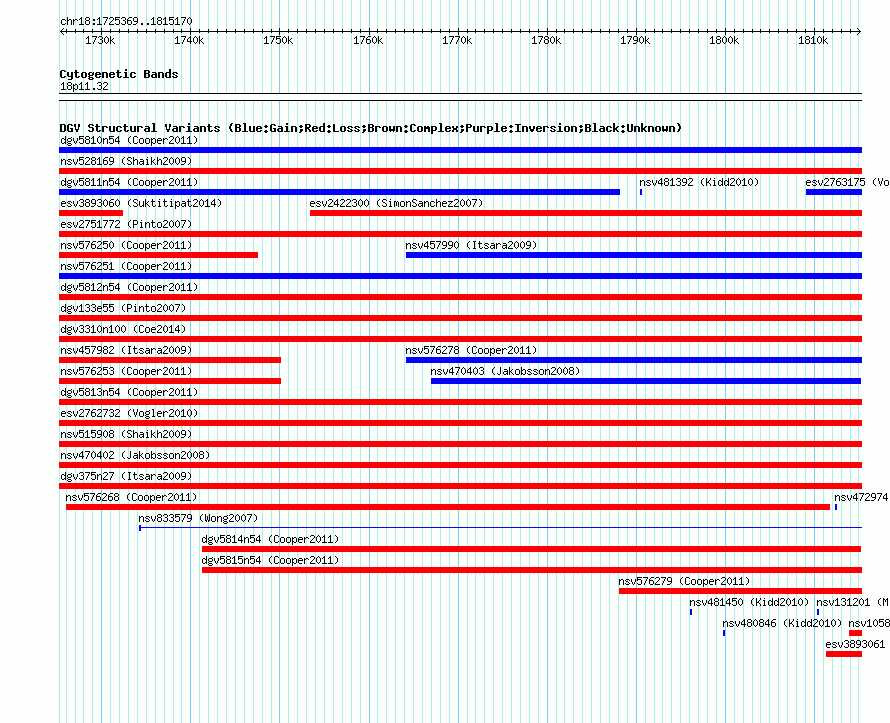Select the nsv131201 variant label
This screenshot has height=723, width=890.
coord(853,602)
